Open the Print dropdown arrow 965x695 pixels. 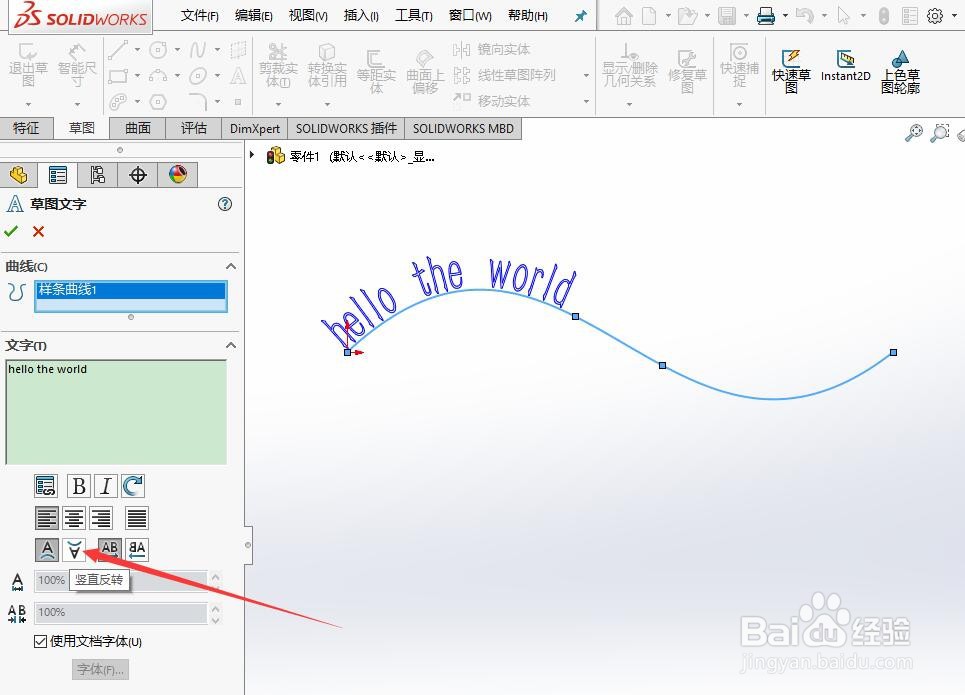(785, 16)
